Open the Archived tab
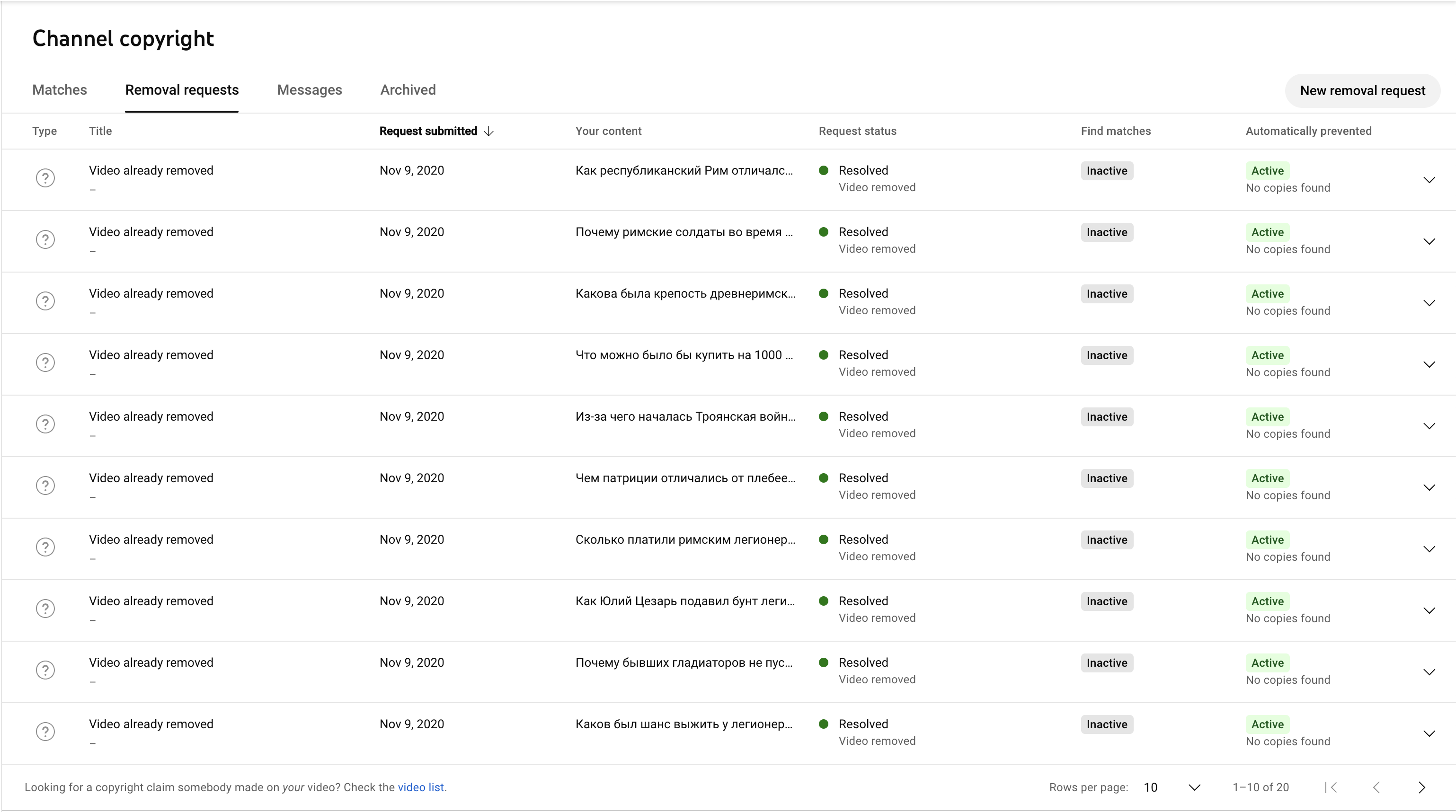This screenshot has width=1456, height=812. 408,90
